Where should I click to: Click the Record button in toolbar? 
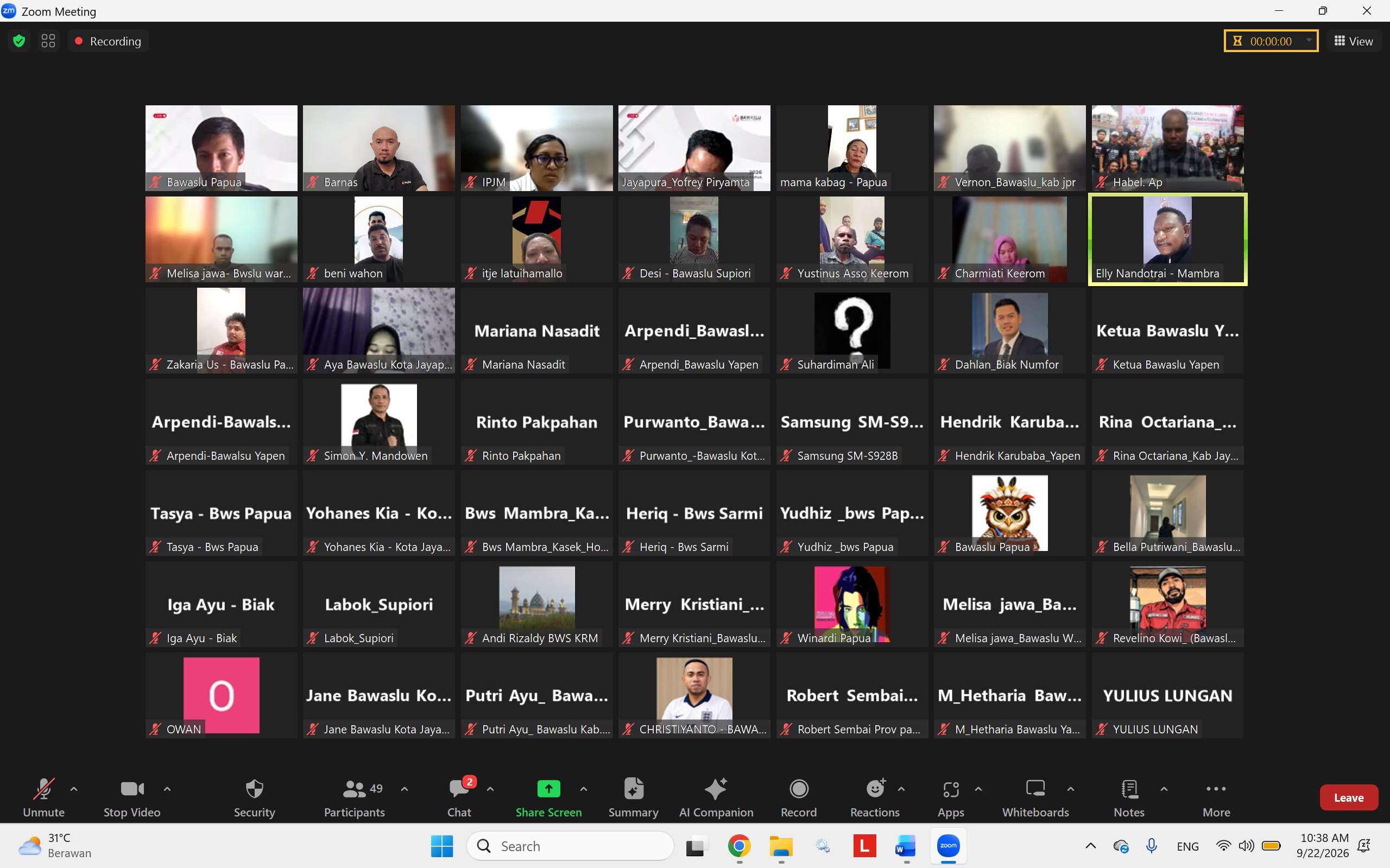(799, 797)
